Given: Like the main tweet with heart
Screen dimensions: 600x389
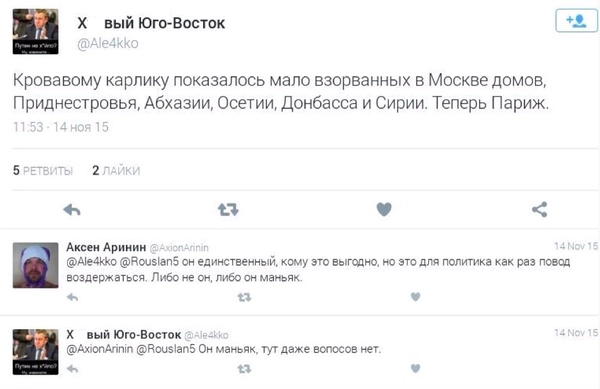Looking at the screenshot, I should [384, 209].
